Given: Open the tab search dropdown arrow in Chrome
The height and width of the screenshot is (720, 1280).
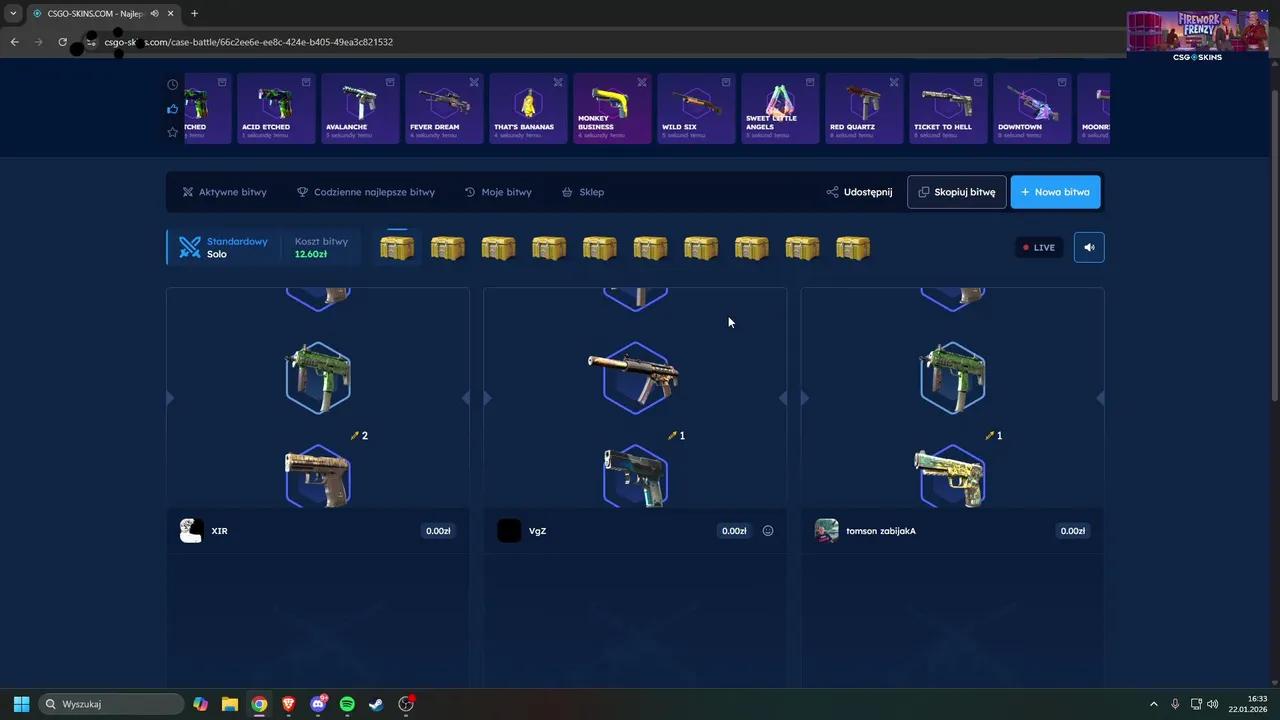Looking at the screenshot, I should point(13,13).
